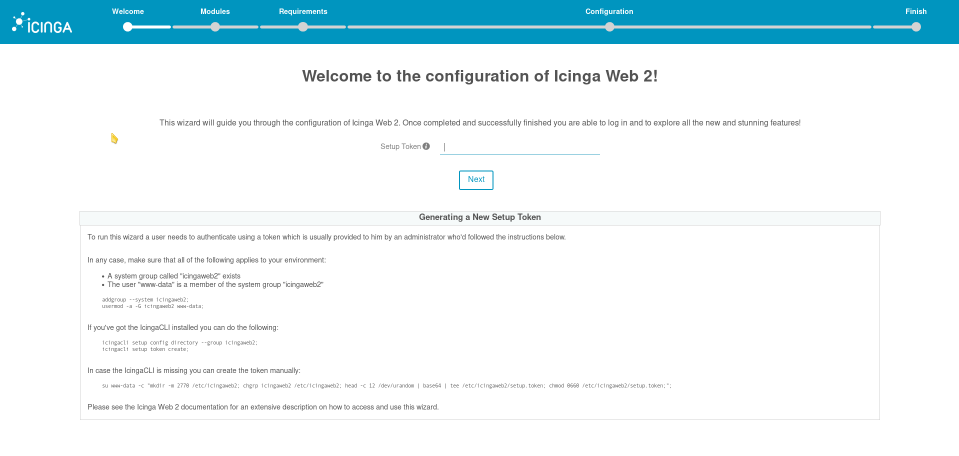This screenshot has height=456, width=959.
Task: Click the "Welcome to the configuration of Icinga Web 2!" title
Action: tap(480, 76)
